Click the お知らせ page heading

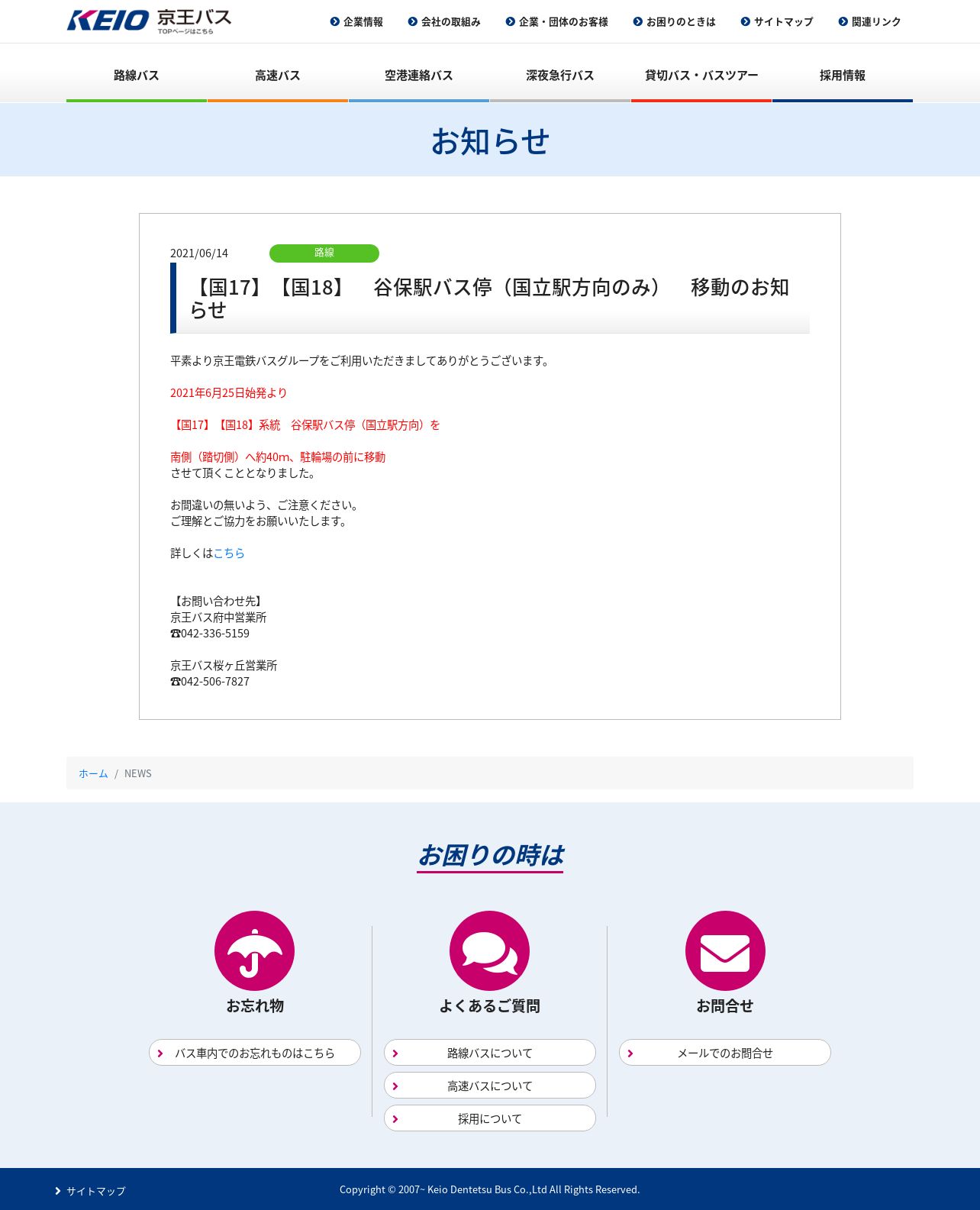click(490, 141)
